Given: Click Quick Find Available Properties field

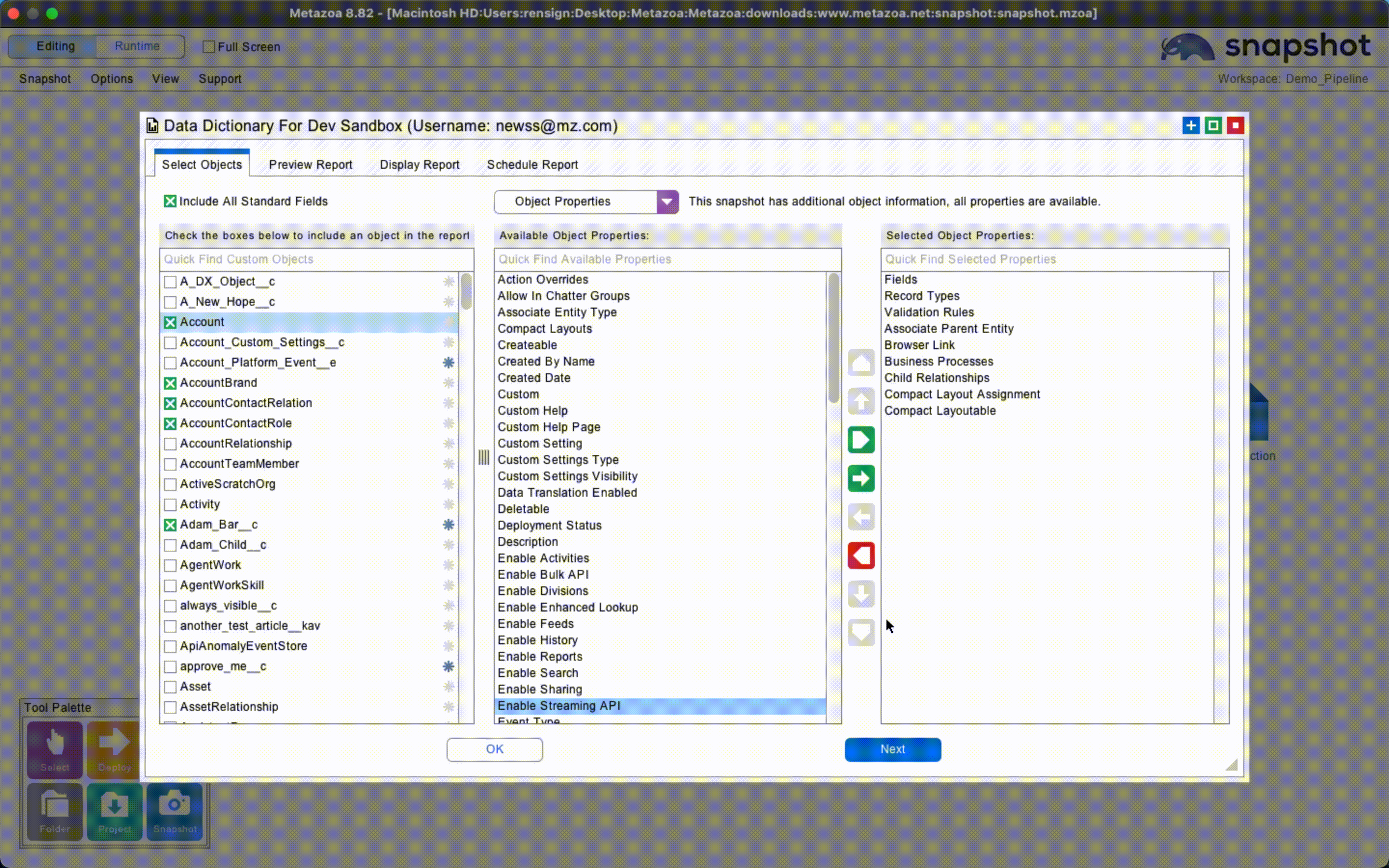Looking at the screenshot, I should tap(667, 259).
